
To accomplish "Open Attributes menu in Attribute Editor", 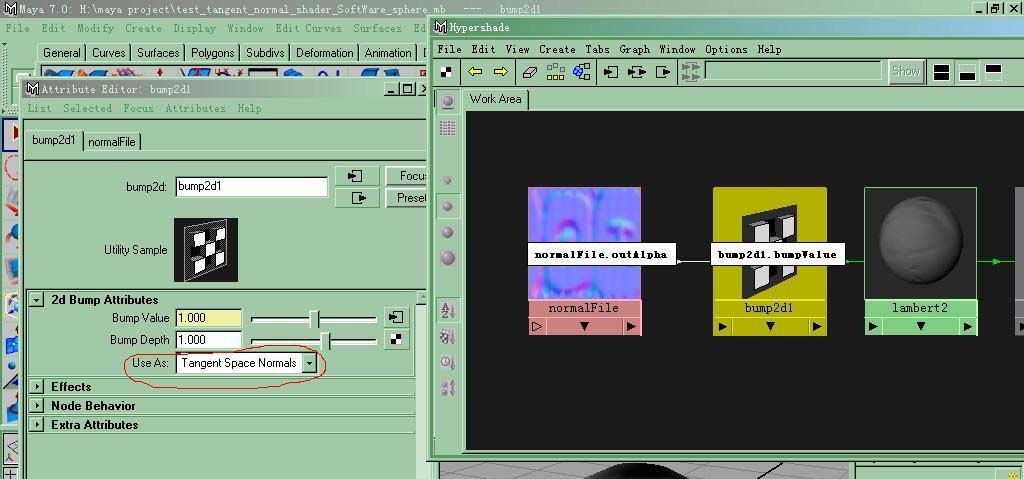I will coord(195,108).
